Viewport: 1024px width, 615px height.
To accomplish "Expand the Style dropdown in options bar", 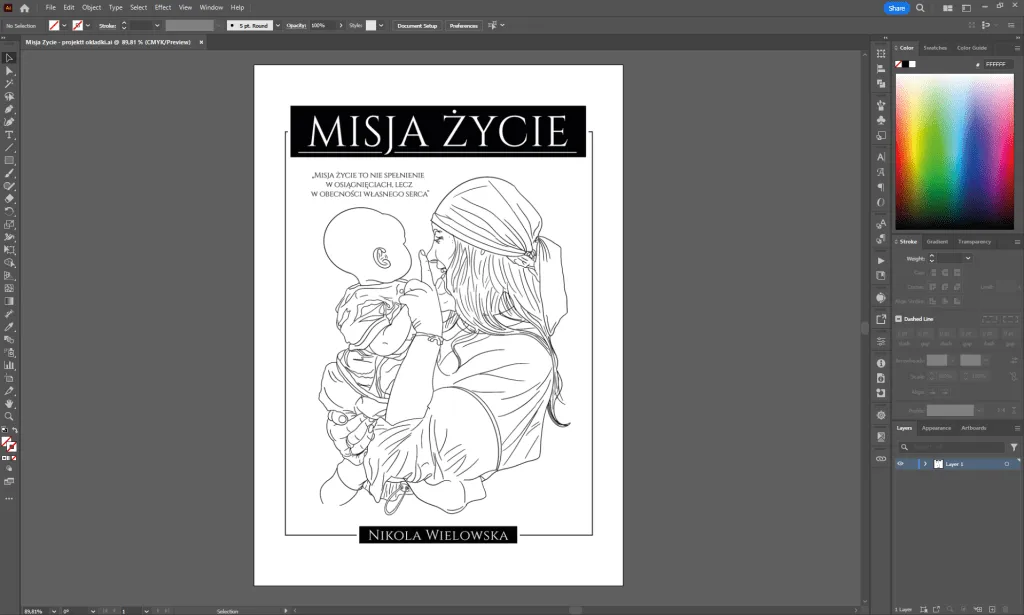I will click(382, 25).
